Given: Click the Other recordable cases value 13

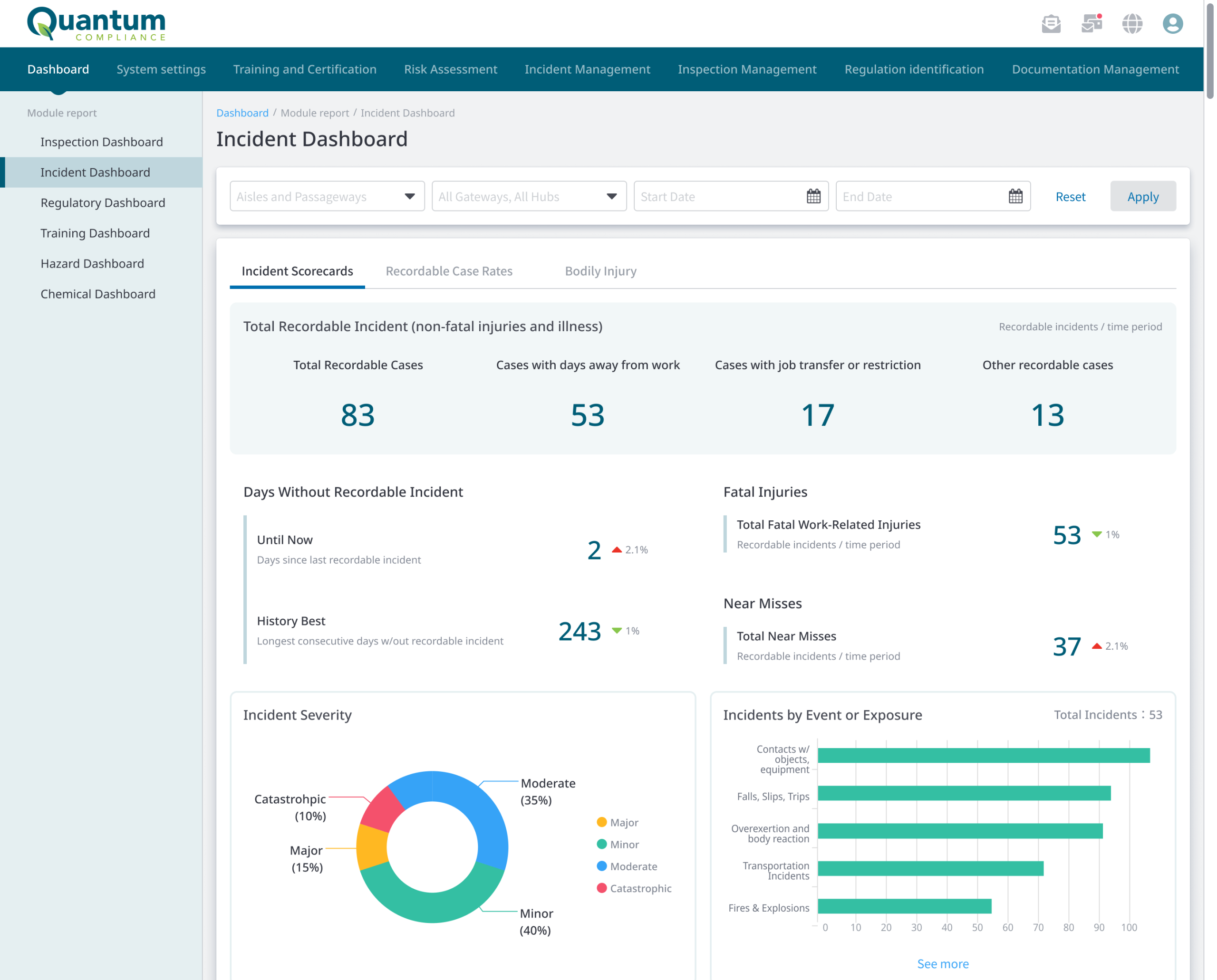Looking at the screenshot, I should click(x=1048, y=415).
